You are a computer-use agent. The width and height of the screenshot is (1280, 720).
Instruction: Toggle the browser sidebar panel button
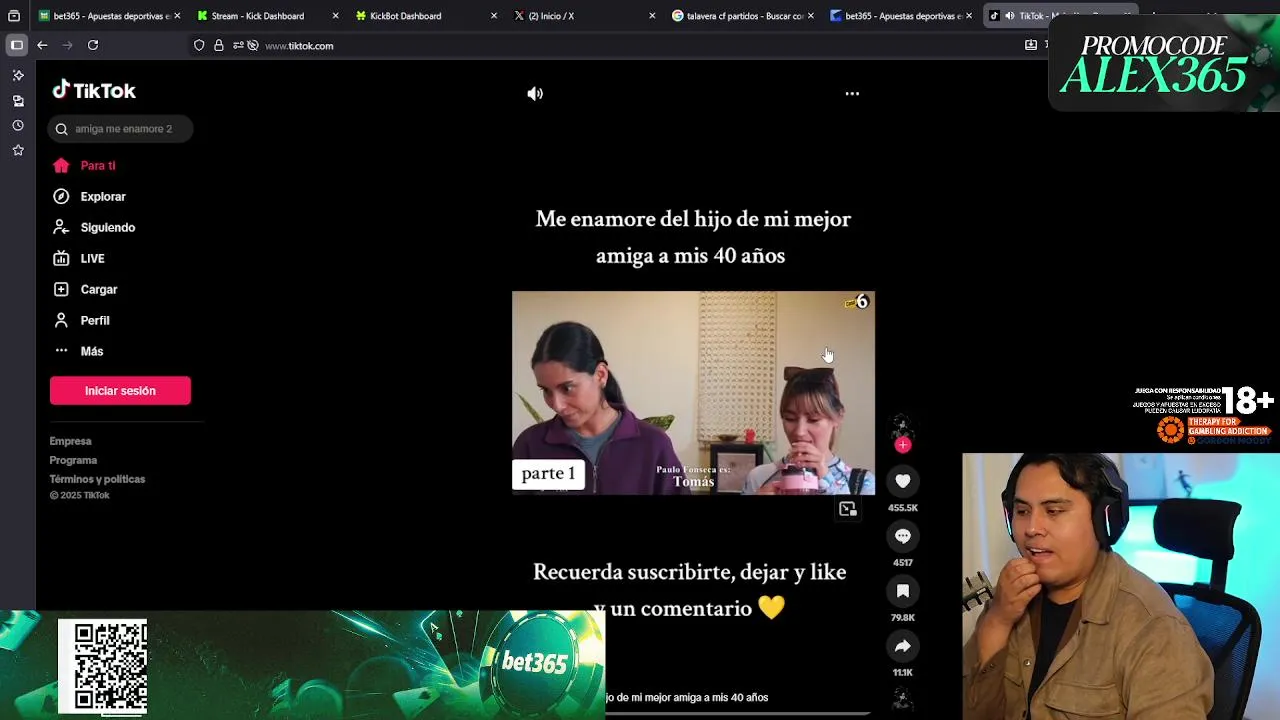click(x=17, y=45)
